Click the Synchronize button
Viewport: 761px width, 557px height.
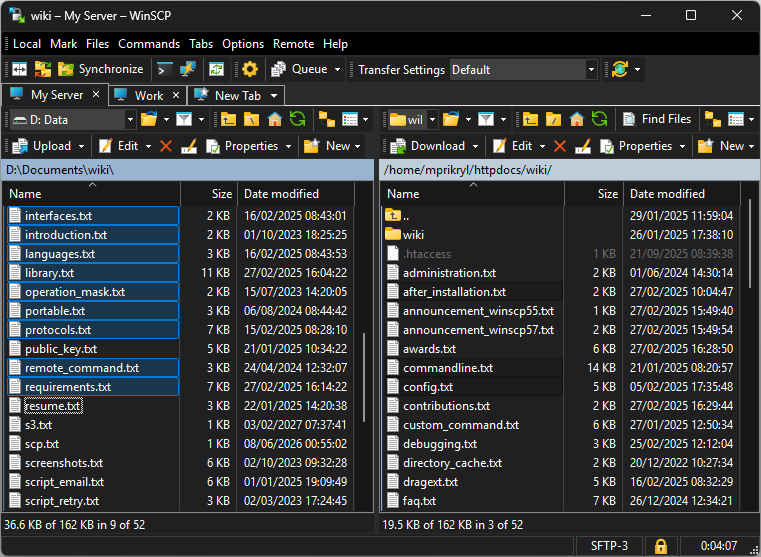[100, 70]
